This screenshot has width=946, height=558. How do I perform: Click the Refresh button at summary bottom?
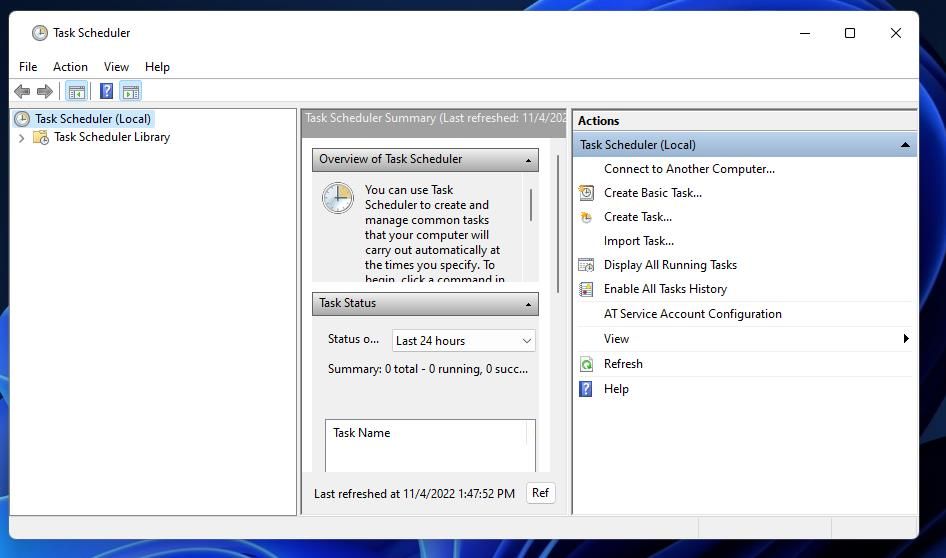click(541, 493)
